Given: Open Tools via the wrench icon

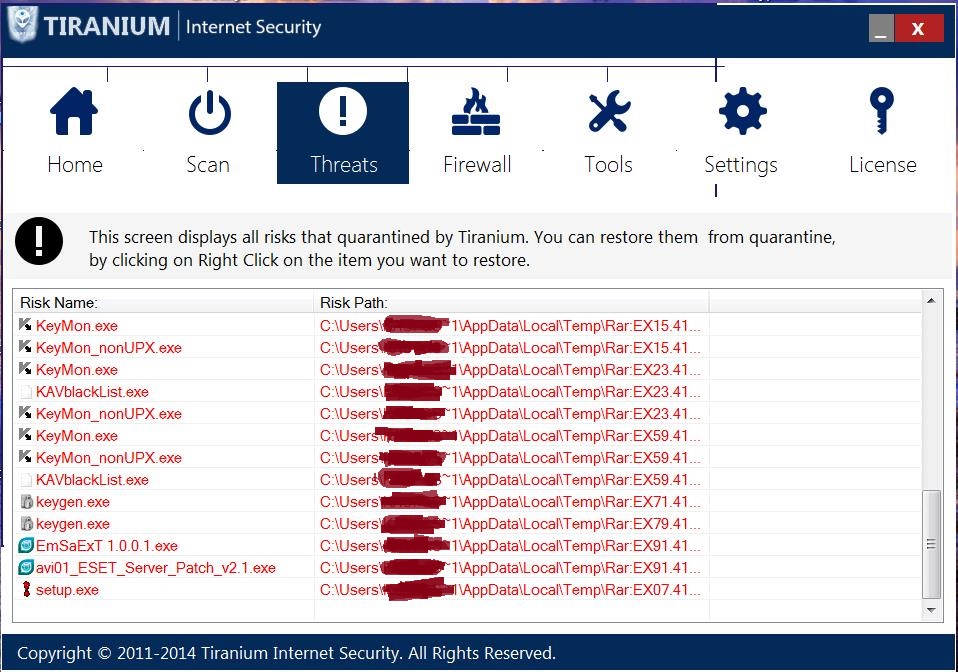Looking at the screenshot, I should (x=609, y=112).
